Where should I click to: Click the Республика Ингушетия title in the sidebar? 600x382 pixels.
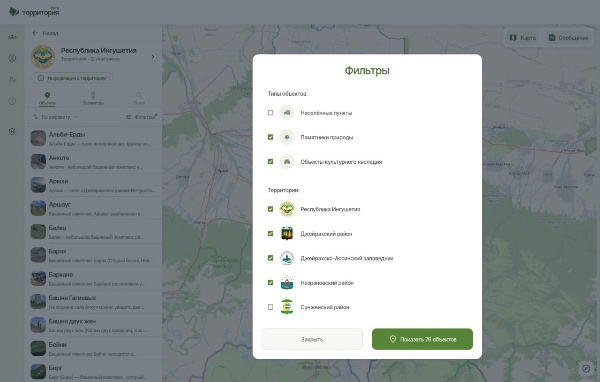[99, 51]
